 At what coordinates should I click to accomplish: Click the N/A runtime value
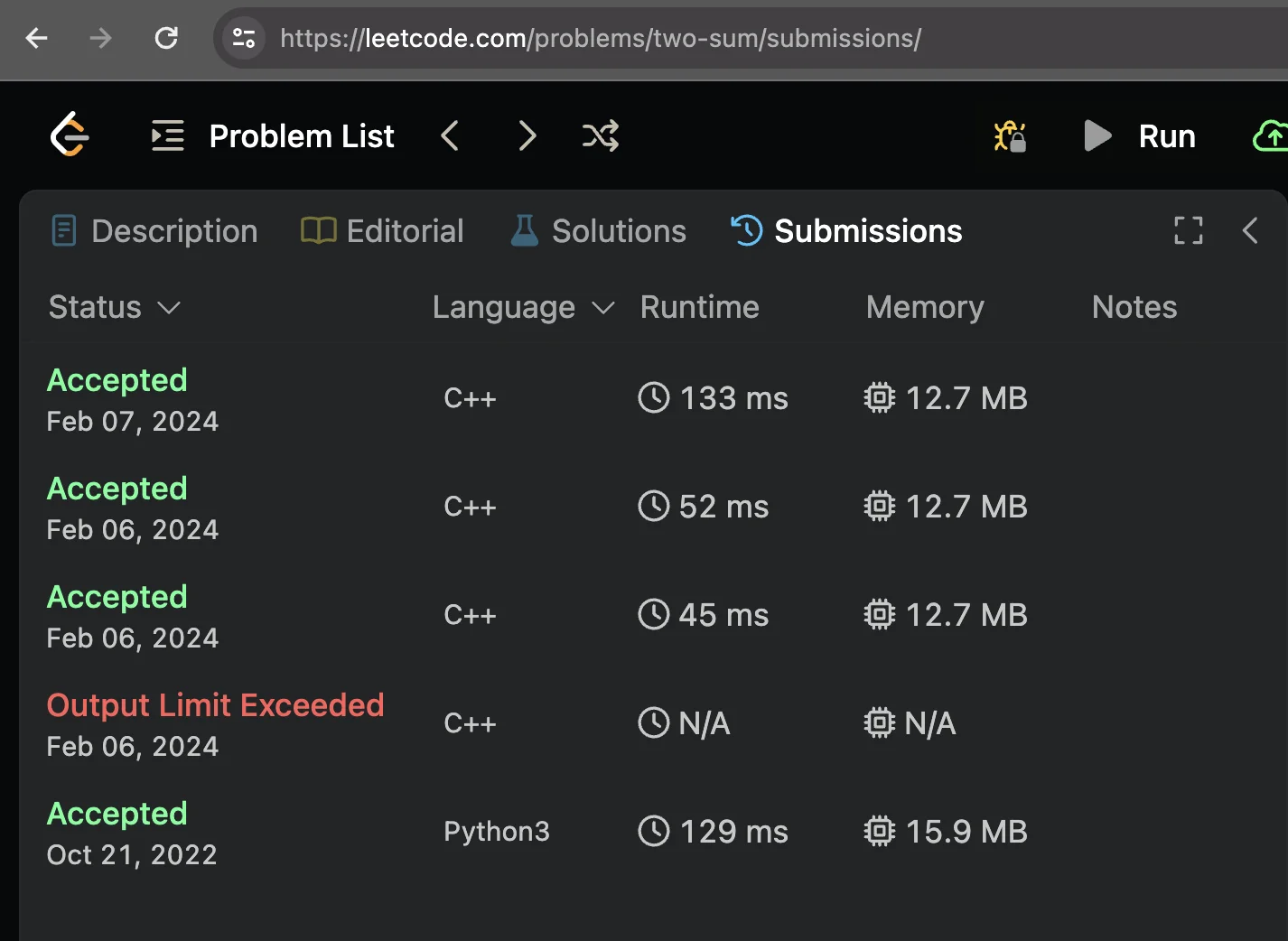[705, 723]
